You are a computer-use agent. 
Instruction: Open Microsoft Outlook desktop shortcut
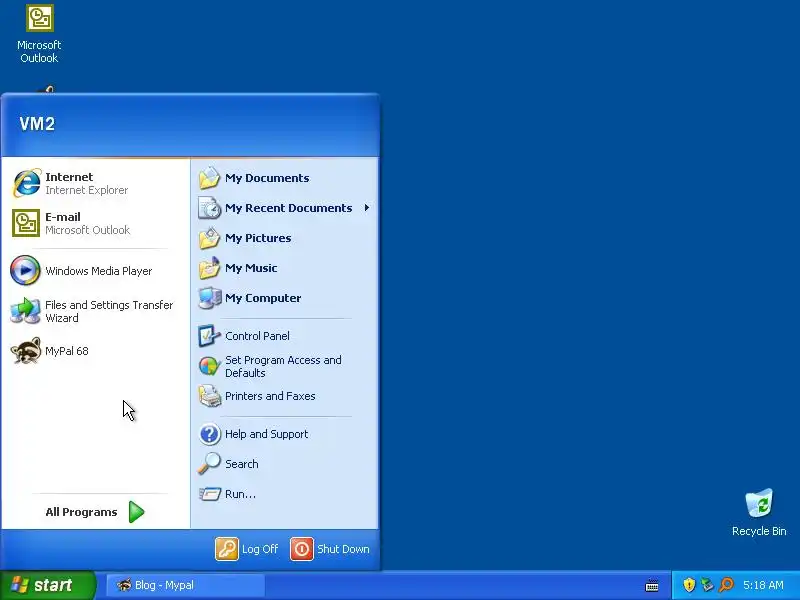click(39, 35)
